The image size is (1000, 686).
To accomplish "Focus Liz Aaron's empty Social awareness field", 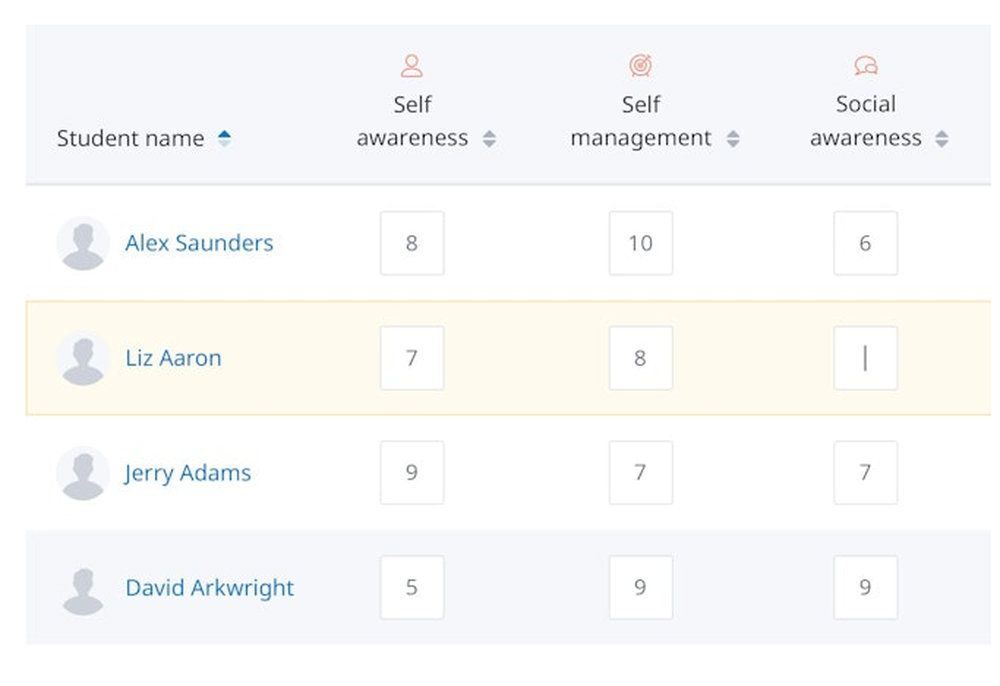I will coord(865,358).
